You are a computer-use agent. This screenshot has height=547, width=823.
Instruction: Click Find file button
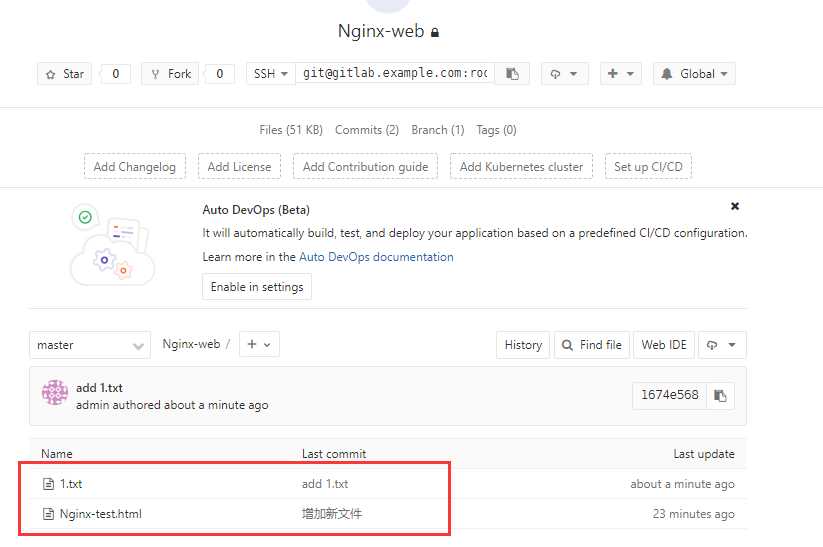(x=592, y=345)
